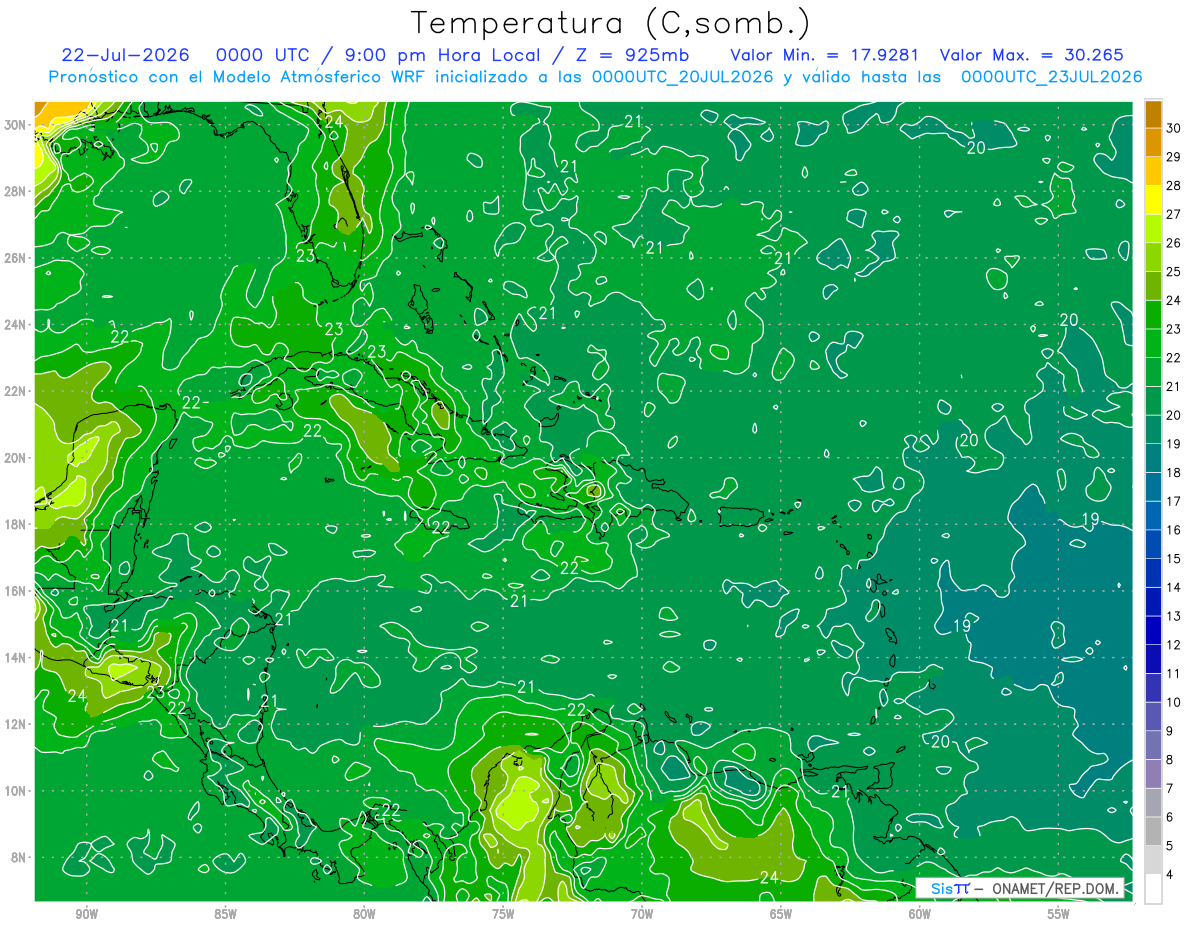Click the latitude axis label 28N
The height and width of the screenshot is (927, 1200).
[17, 191]
